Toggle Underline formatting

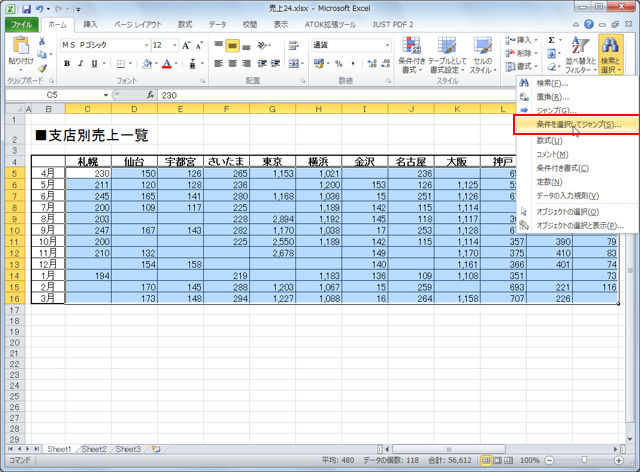pos(94,63)
